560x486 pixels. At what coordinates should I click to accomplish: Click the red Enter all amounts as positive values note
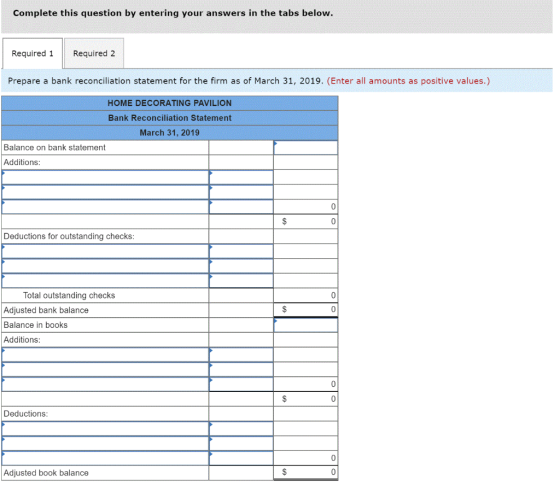(x=408, y=81)
